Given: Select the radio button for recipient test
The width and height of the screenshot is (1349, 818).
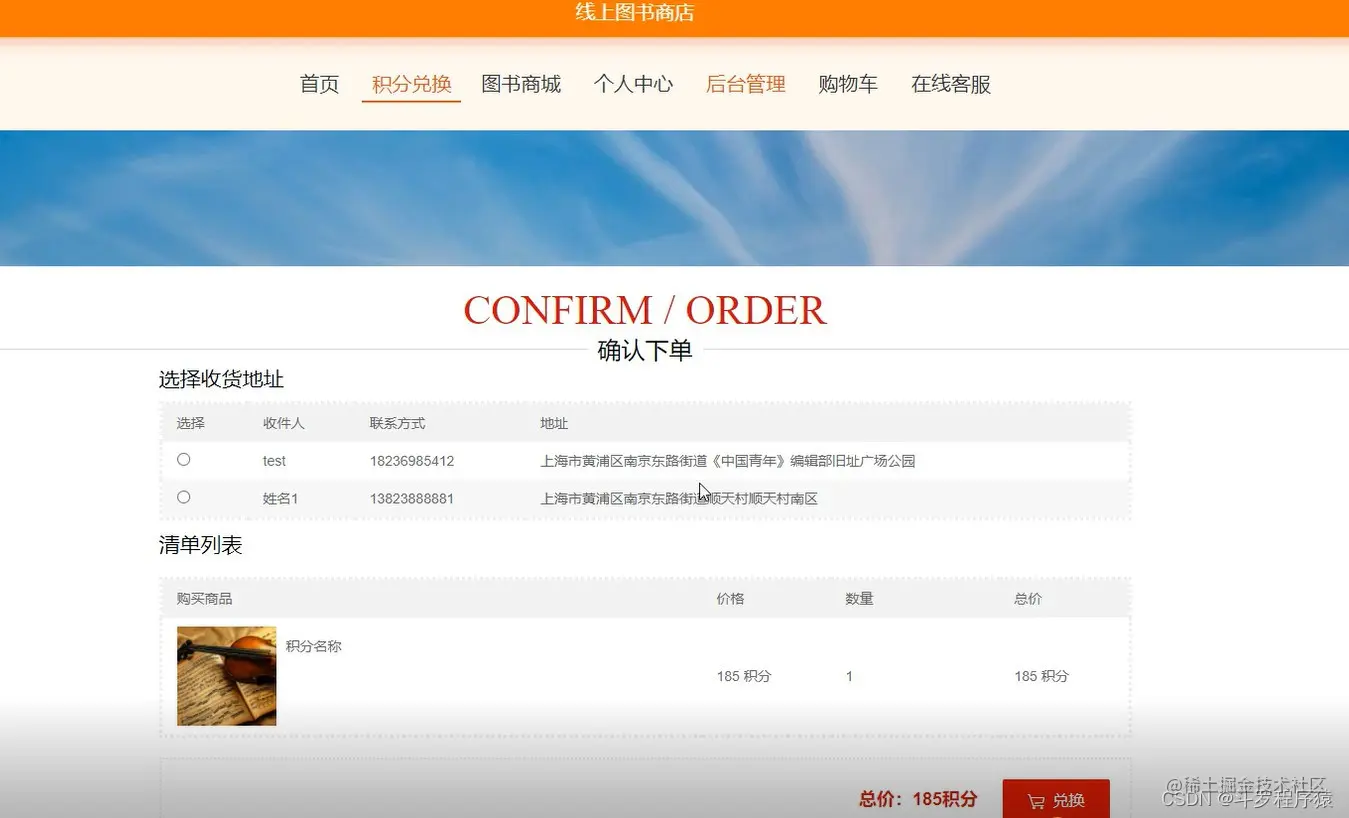Looking at the screenshot, I should (x=183, y=459).
